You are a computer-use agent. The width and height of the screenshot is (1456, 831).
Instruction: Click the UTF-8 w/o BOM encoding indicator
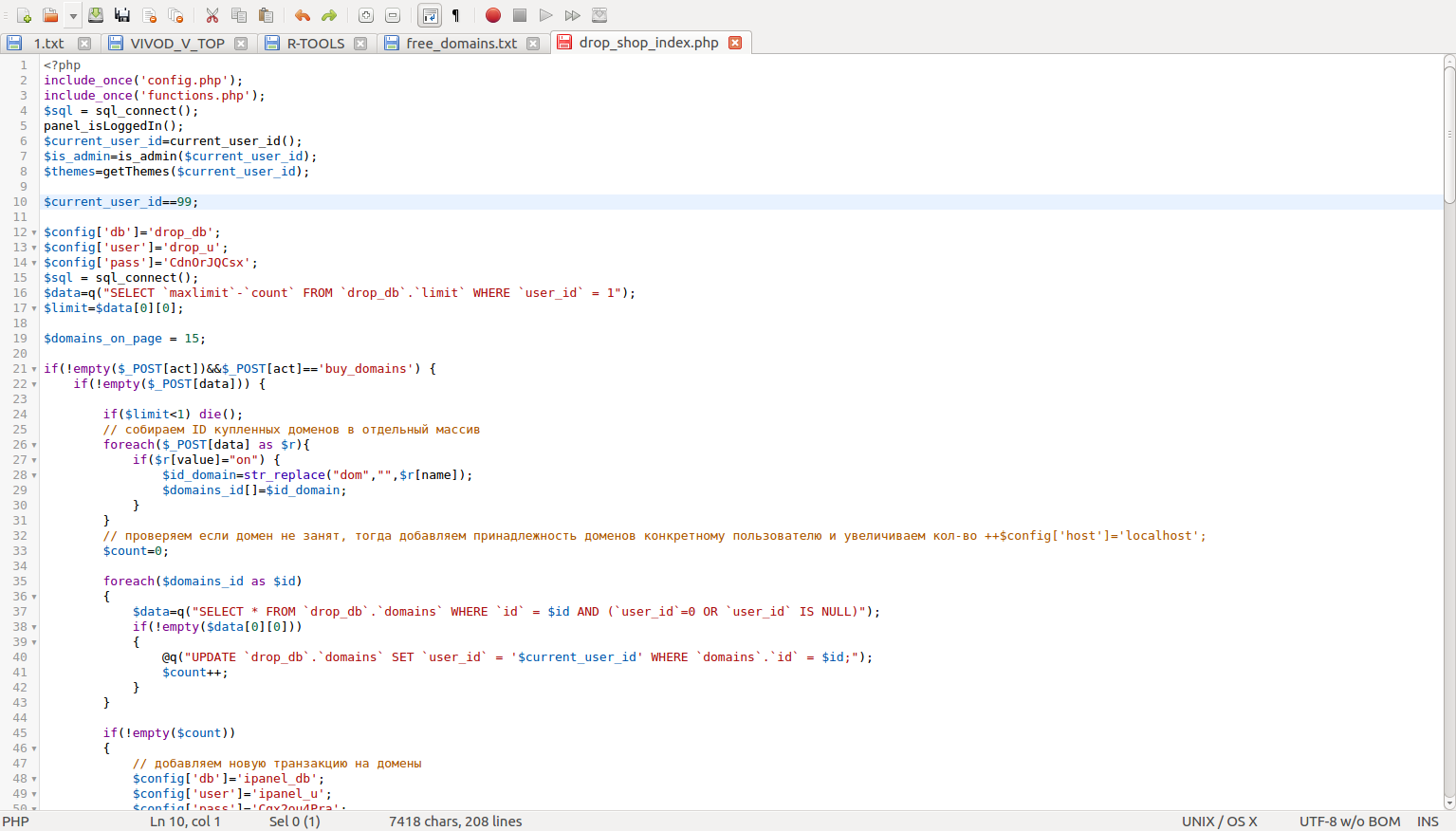click(x=1350, y=822)
